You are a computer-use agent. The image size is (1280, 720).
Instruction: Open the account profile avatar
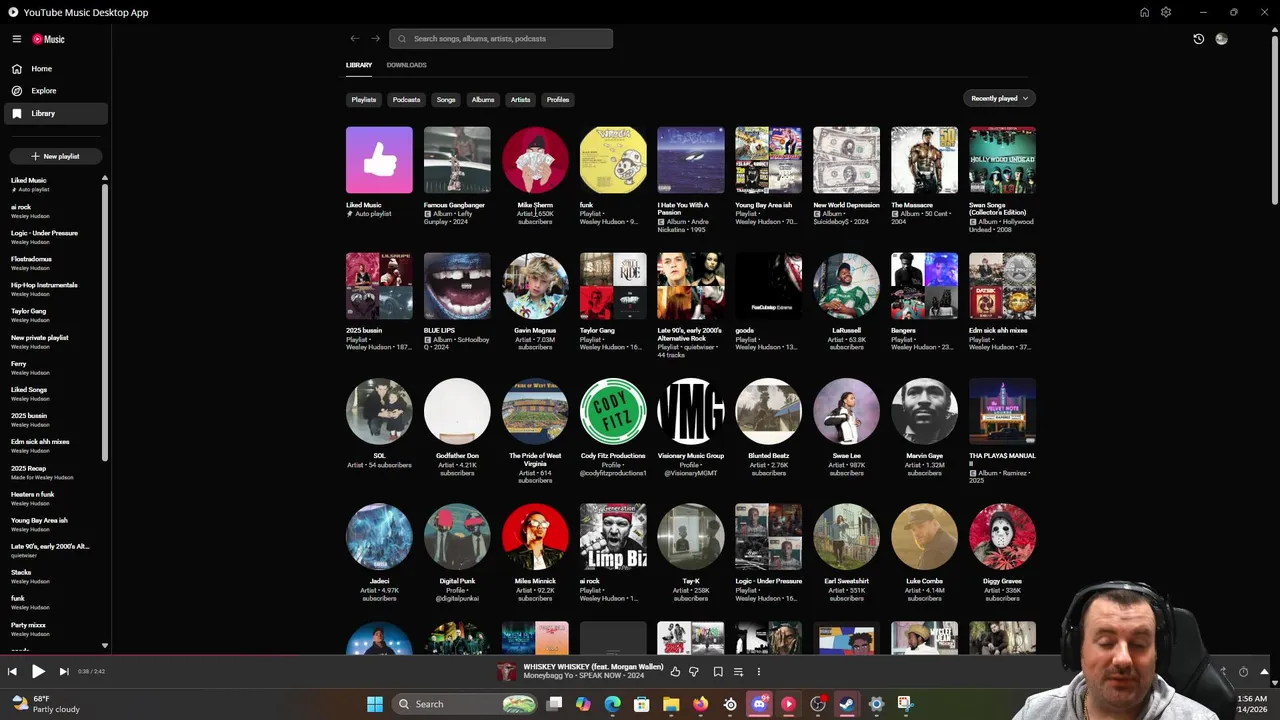(x=1221, y=39)
